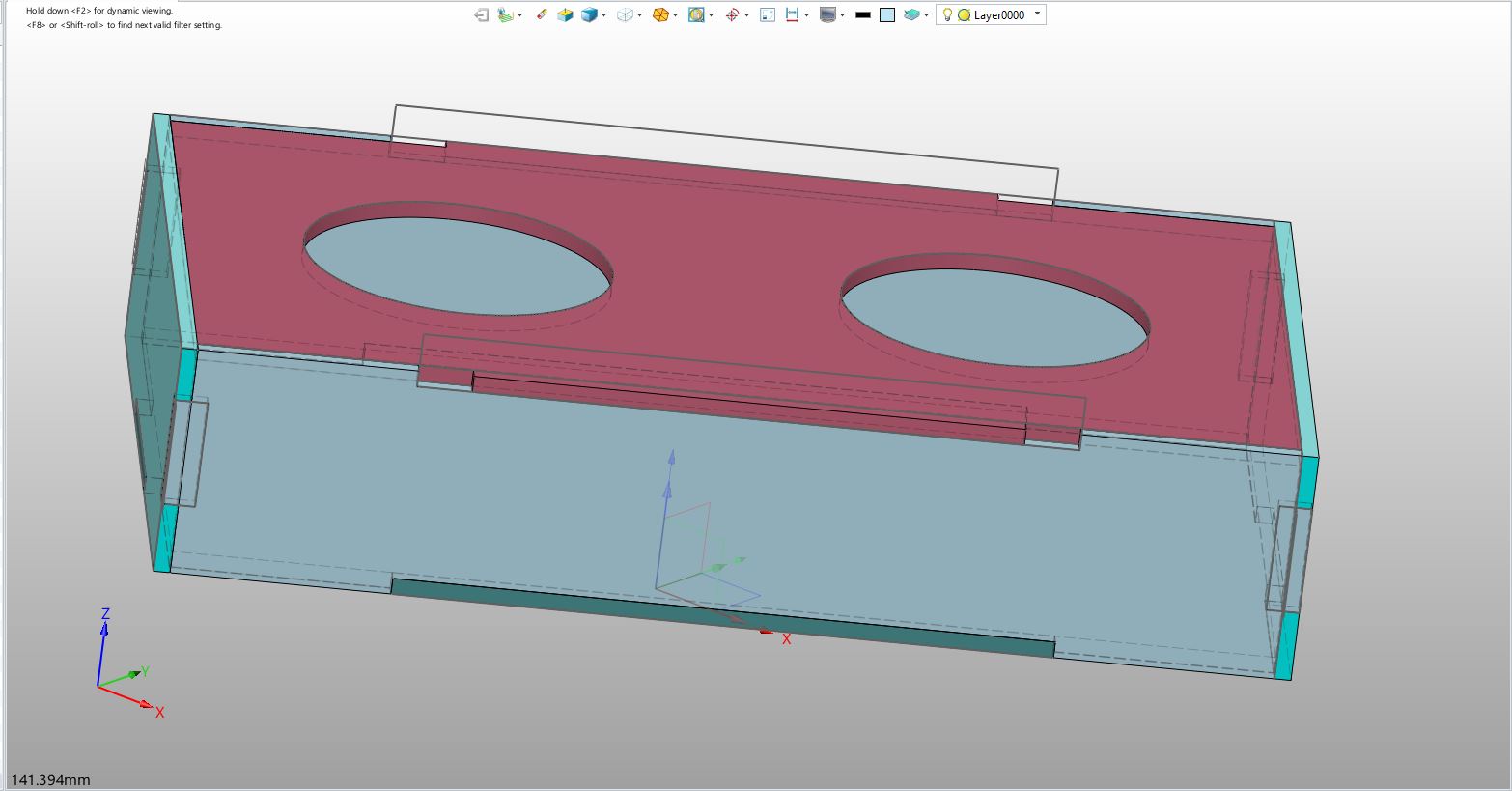Viewport: 1512px width, 791px height.
Task: Toggle the layer light bulb visibility
Action: [948, 14]
